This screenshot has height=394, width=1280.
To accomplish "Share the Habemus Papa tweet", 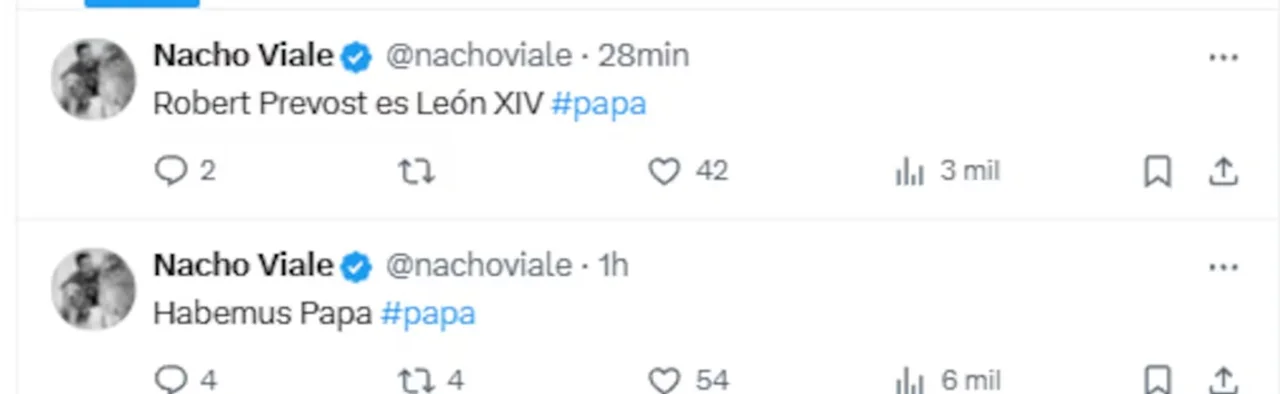I will 1224,381.
